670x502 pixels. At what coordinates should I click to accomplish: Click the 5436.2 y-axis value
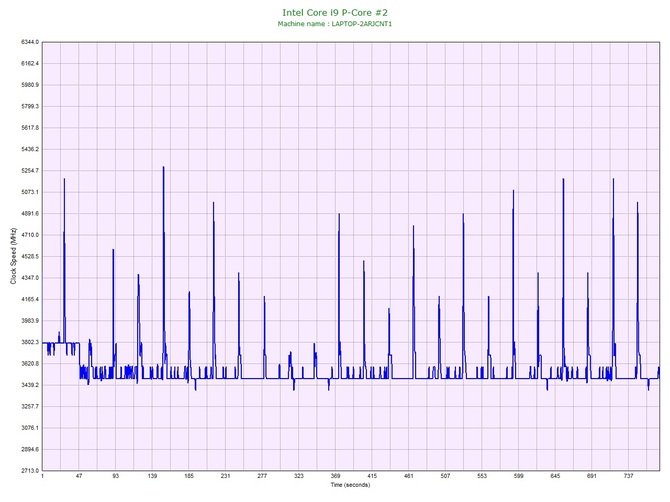30,150
